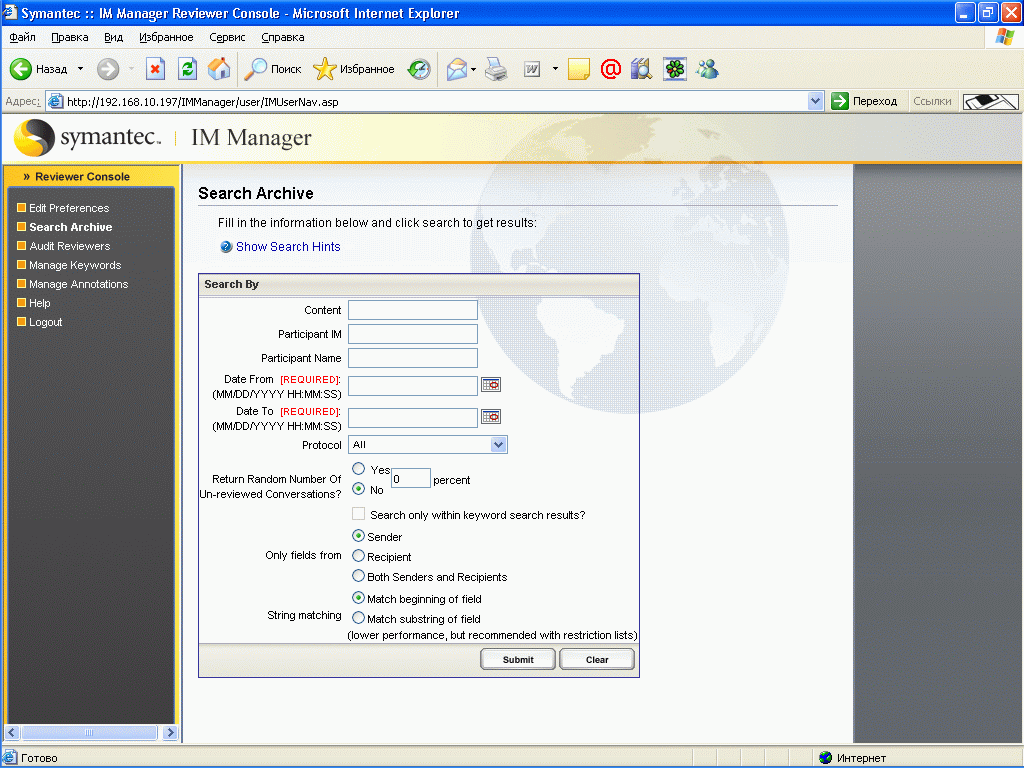Click the Symantec logo
This screenshot has width=1024, height=768.
click(87, 137)
